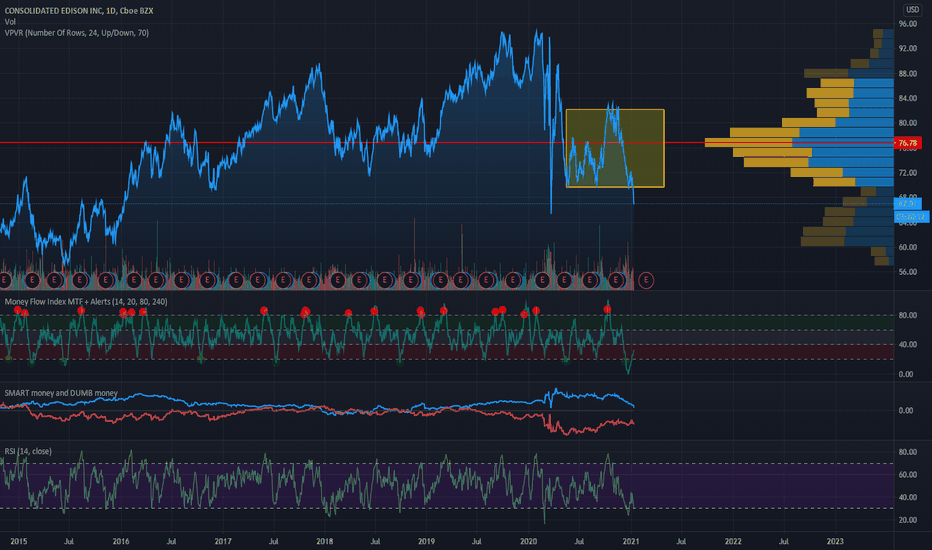Click the 2017 label on the time axis
The height and width of the screenshot is (550, 932).
tap(223, 541)
